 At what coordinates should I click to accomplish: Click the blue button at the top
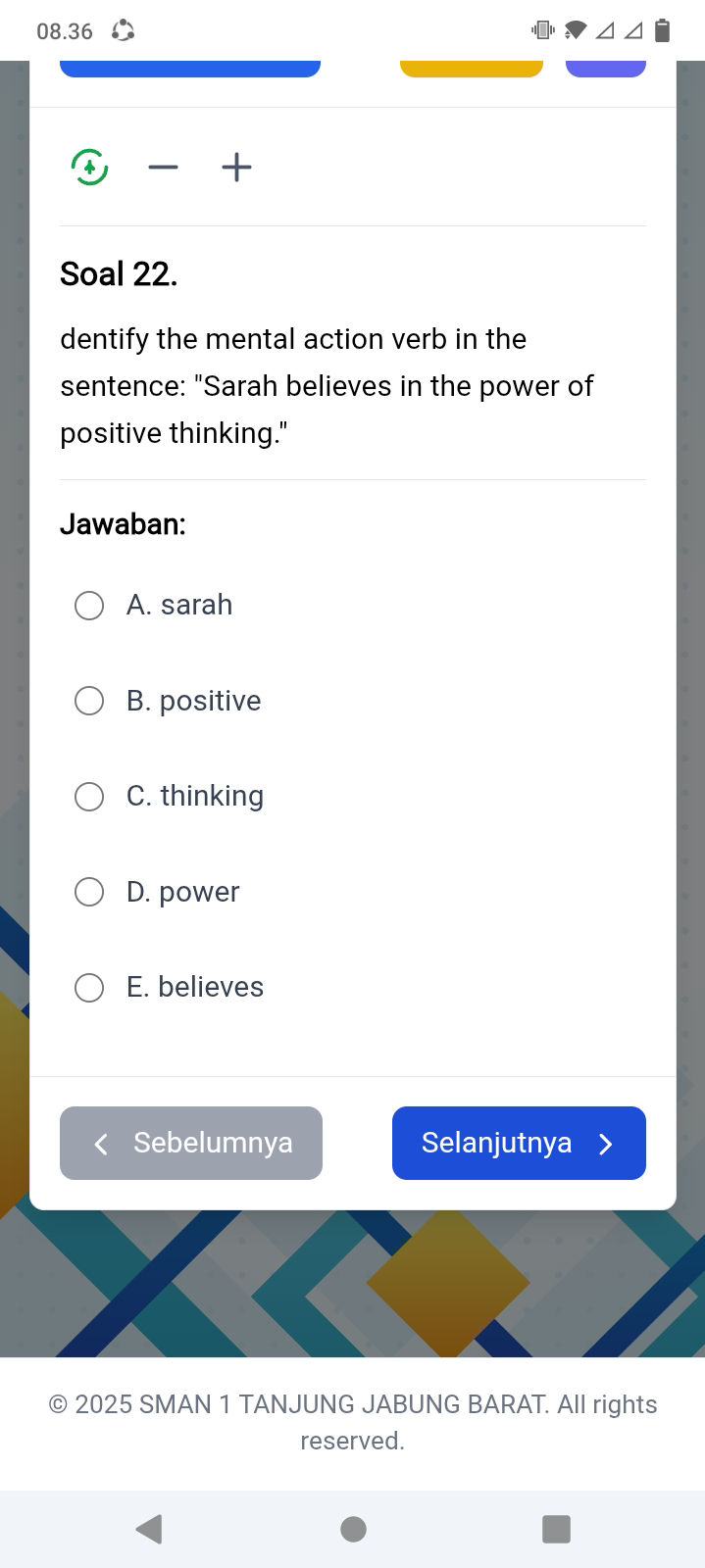point(190,69)
